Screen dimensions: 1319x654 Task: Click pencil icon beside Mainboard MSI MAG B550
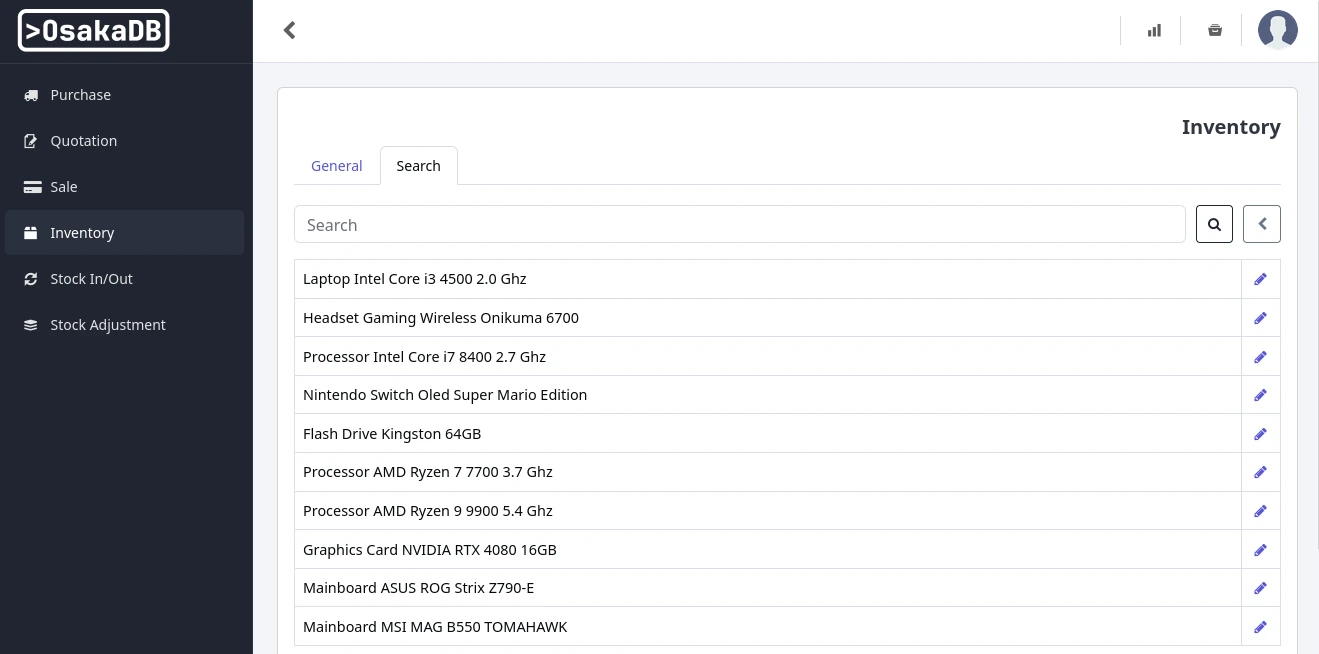point(1260,626)
